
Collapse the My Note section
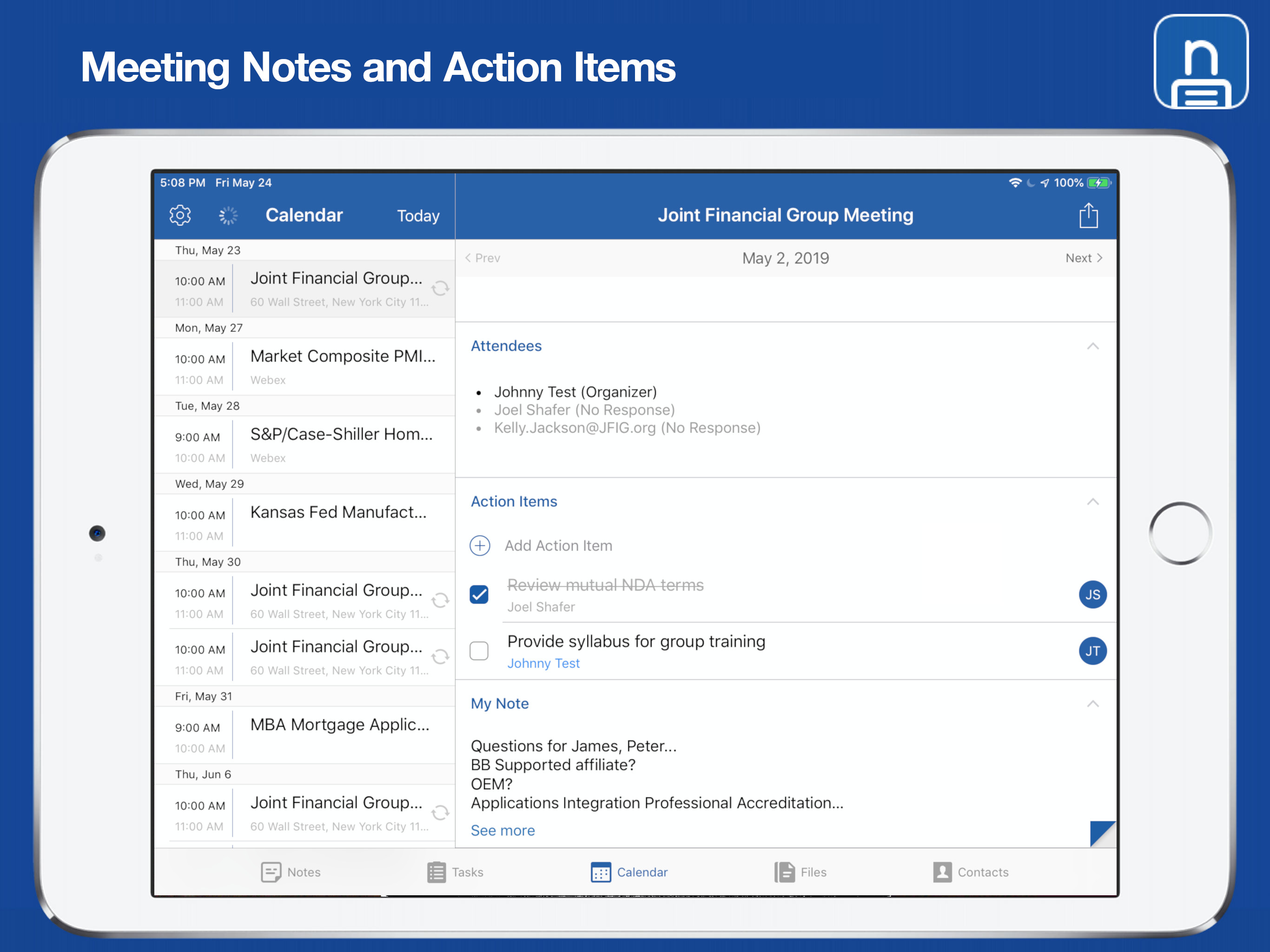pyautogui.click(x=1092, y=704)
